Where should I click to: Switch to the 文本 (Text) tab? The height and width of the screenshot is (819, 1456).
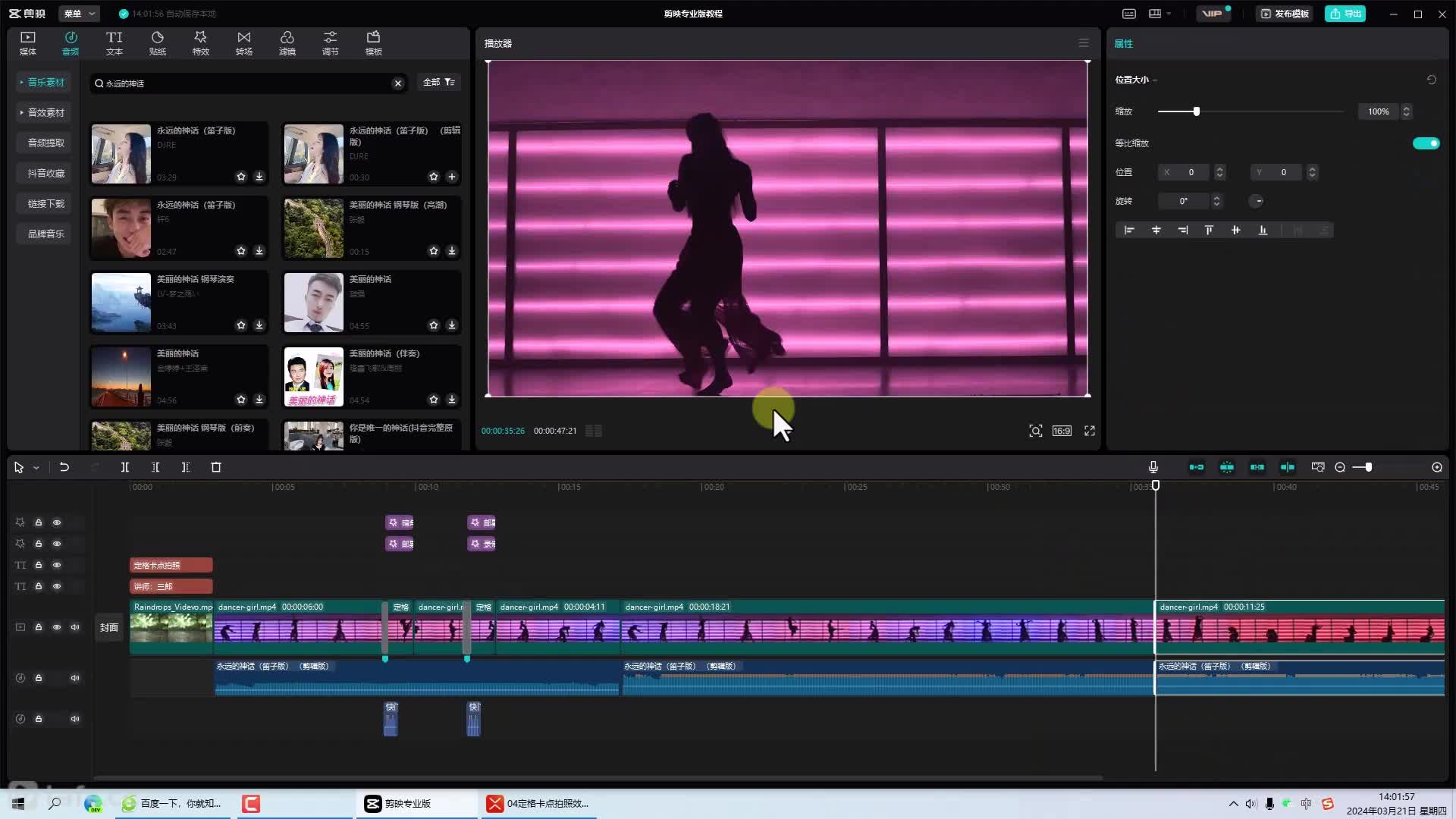click(x=114, y=43)
